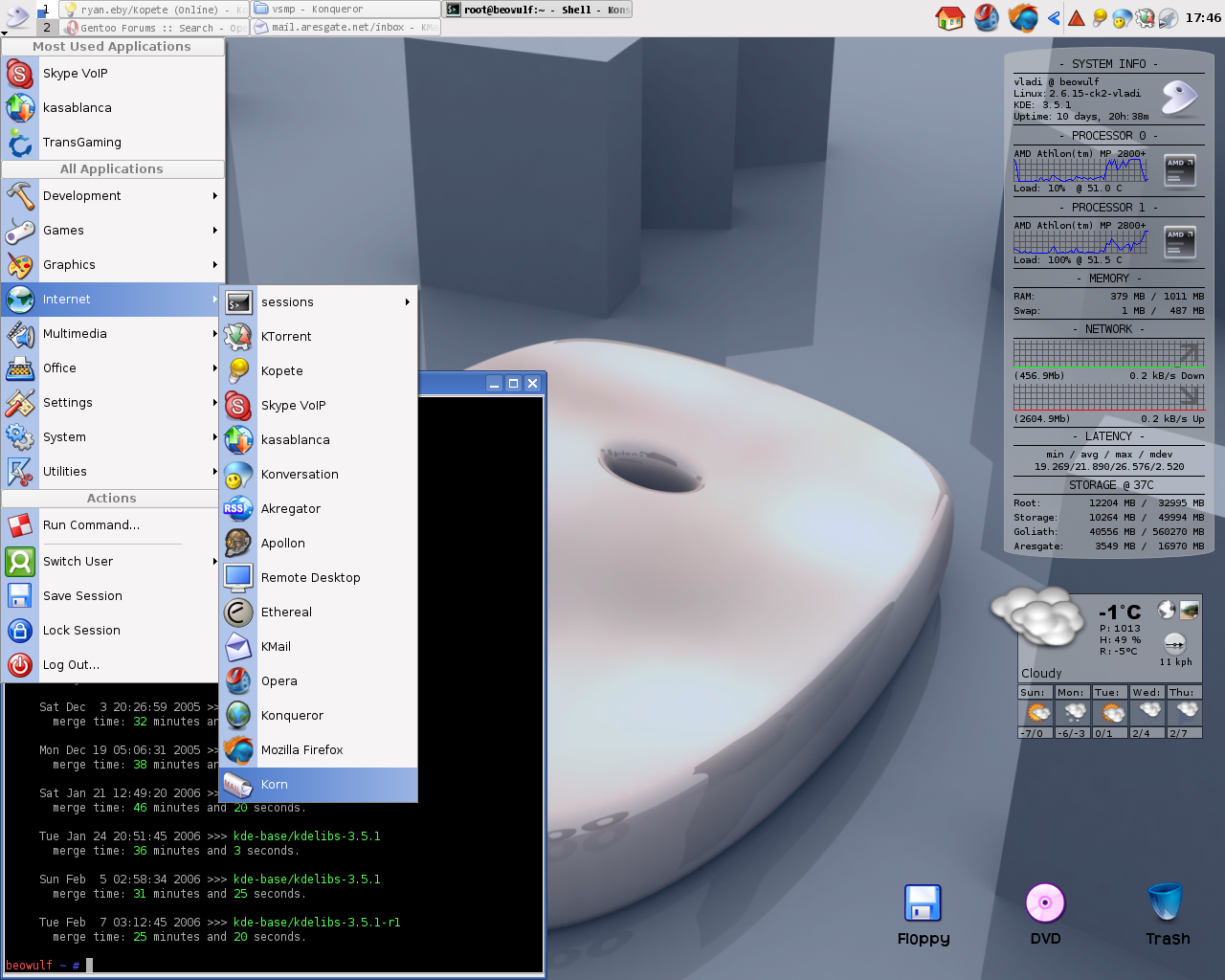This screenshot has width=1225, height=980.
Task: Open kasablanca from Most Used Applications
Action: 113,108
